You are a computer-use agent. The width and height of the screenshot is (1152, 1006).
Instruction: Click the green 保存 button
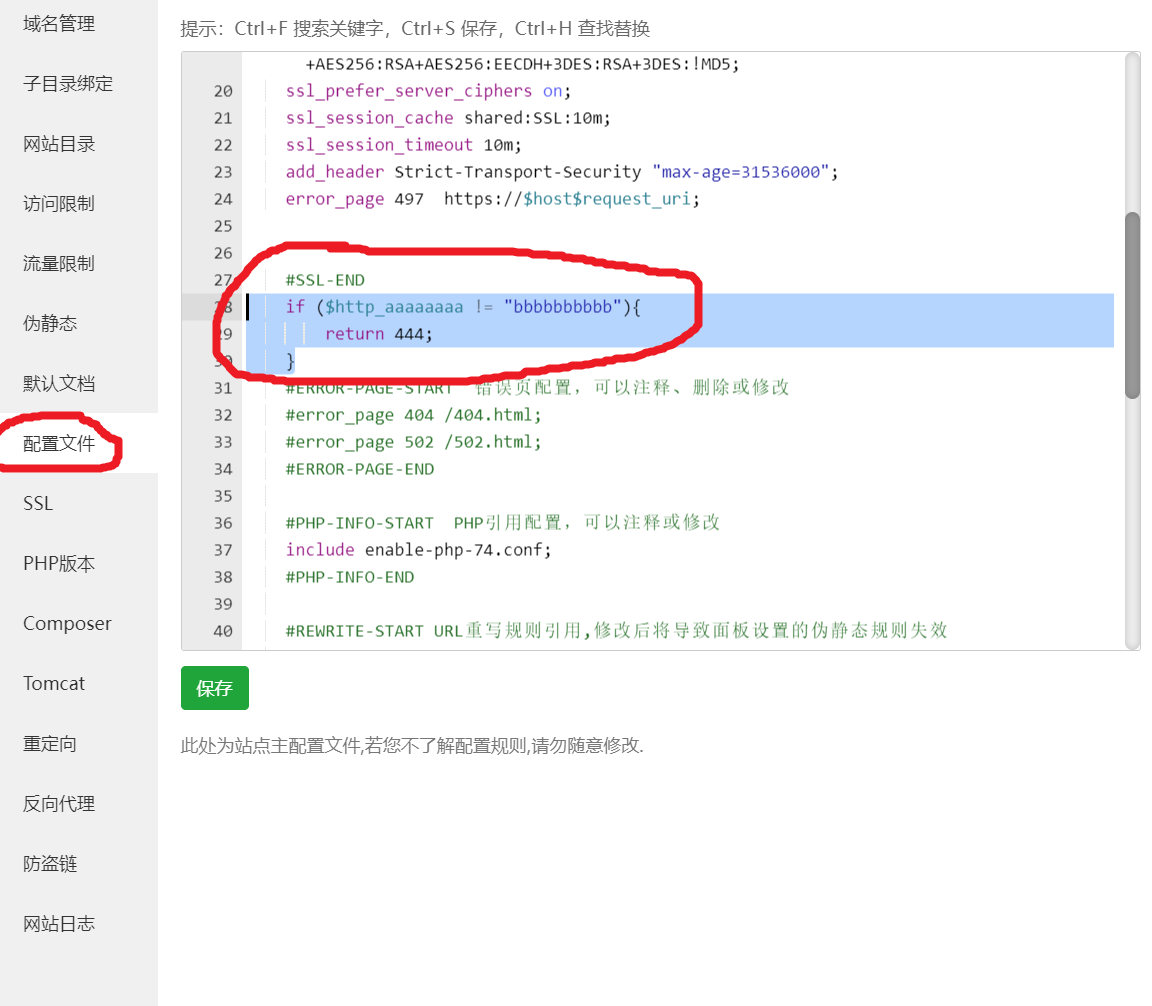coord(215,688)
